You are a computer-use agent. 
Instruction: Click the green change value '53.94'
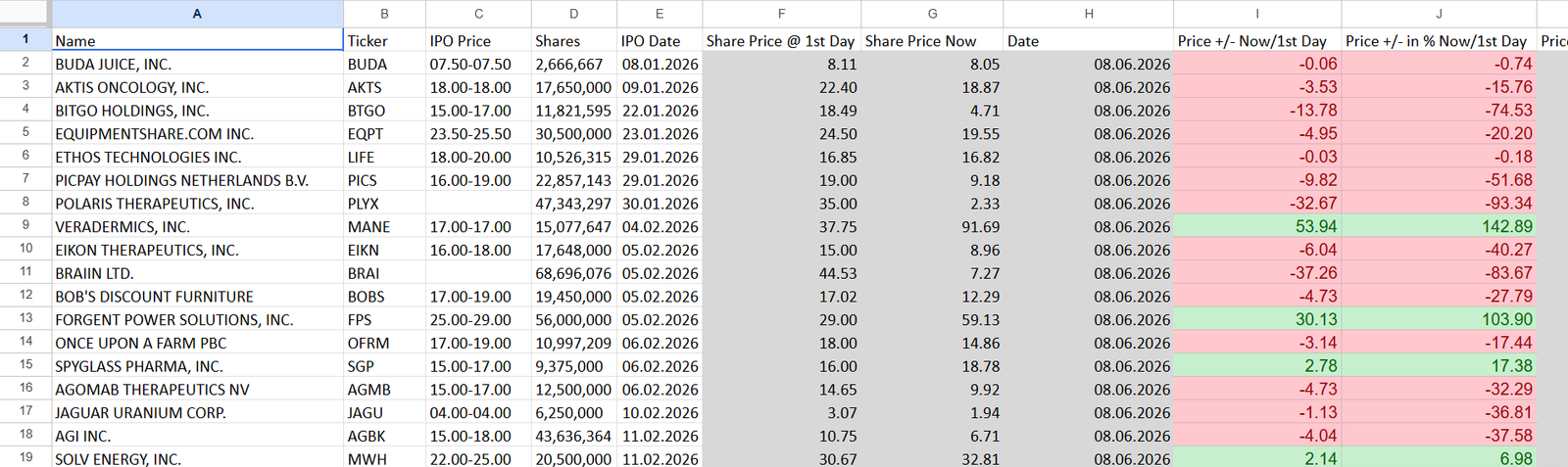click(x=1257, y=226)
